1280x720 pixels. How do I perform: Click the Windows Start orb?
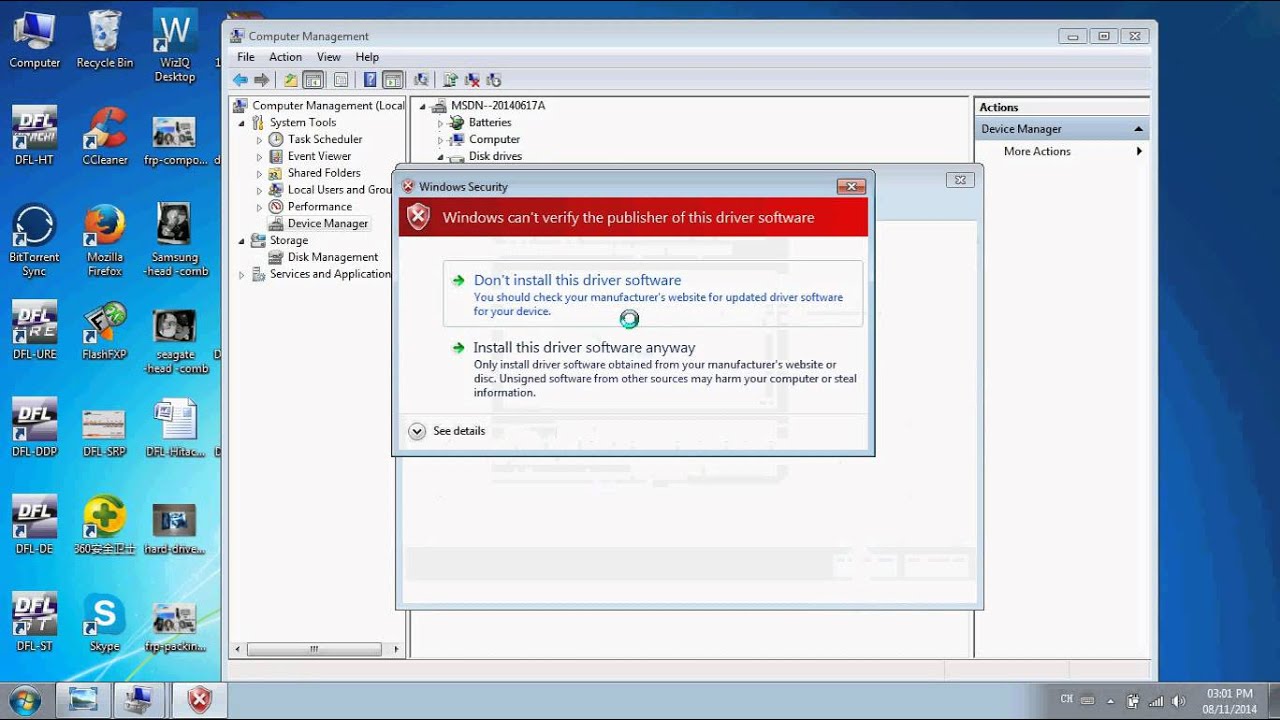(x=25, y=700)
